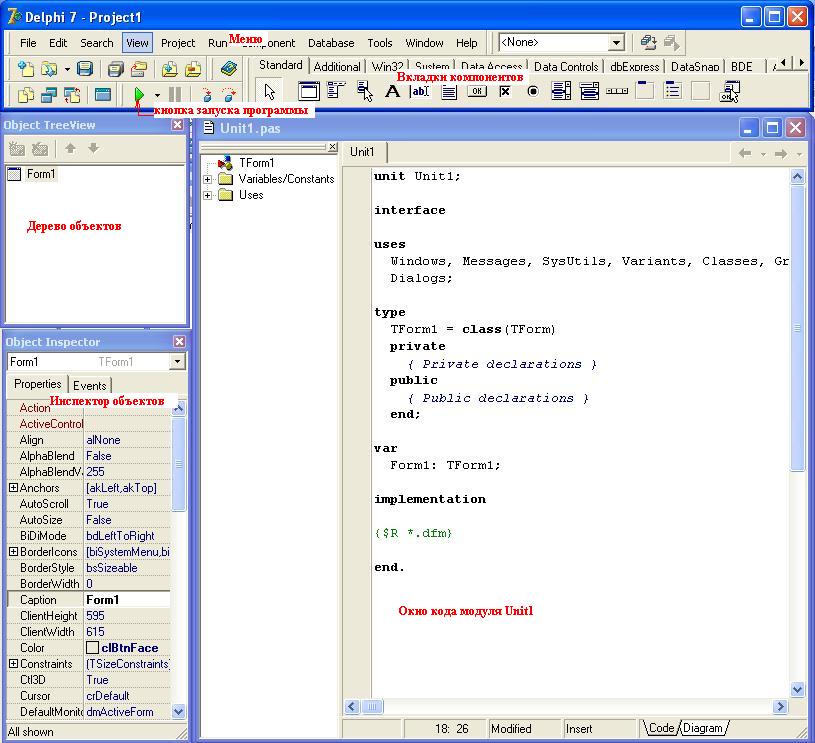Select the TForm1 node in Code Explorer
Screen dimensions: 815x743
[256, 163]
